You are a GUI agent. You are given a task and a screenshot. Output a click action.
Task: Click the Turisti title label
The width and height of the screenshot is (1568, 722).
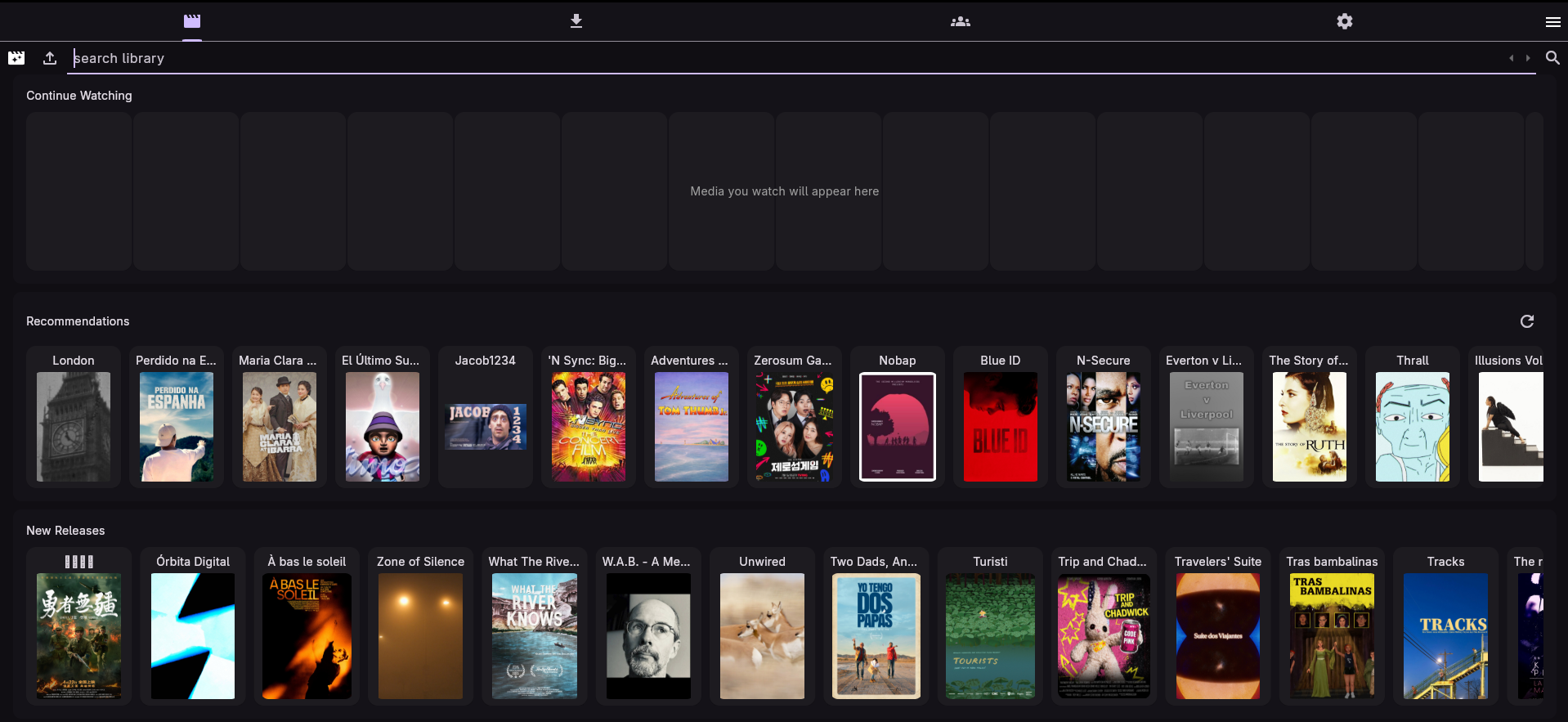990,562
